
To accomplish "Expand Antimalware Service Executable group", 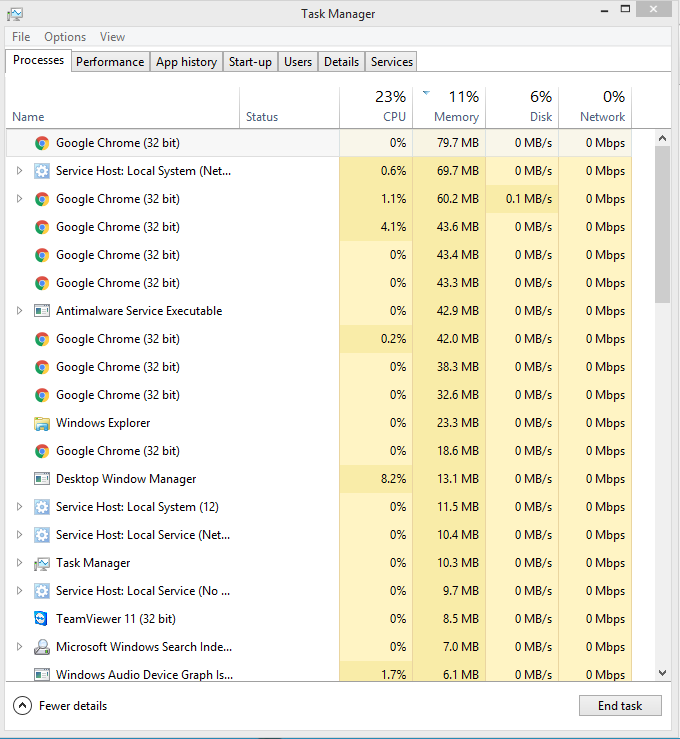I will [19, 311].
